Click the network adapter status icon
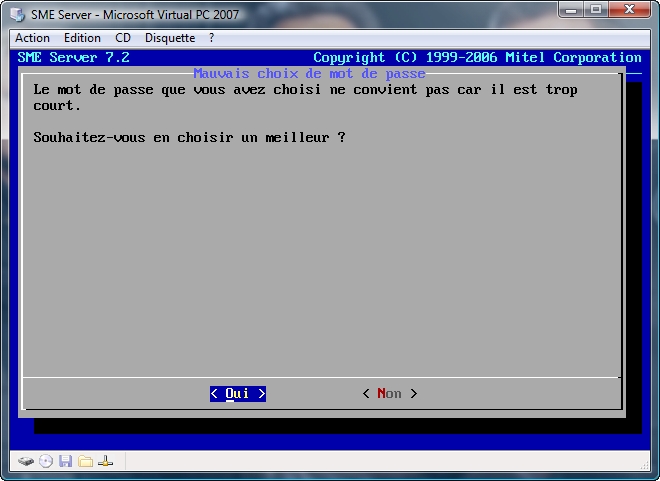The height and width of the screenshot is (481, 660). pos(105,461)
